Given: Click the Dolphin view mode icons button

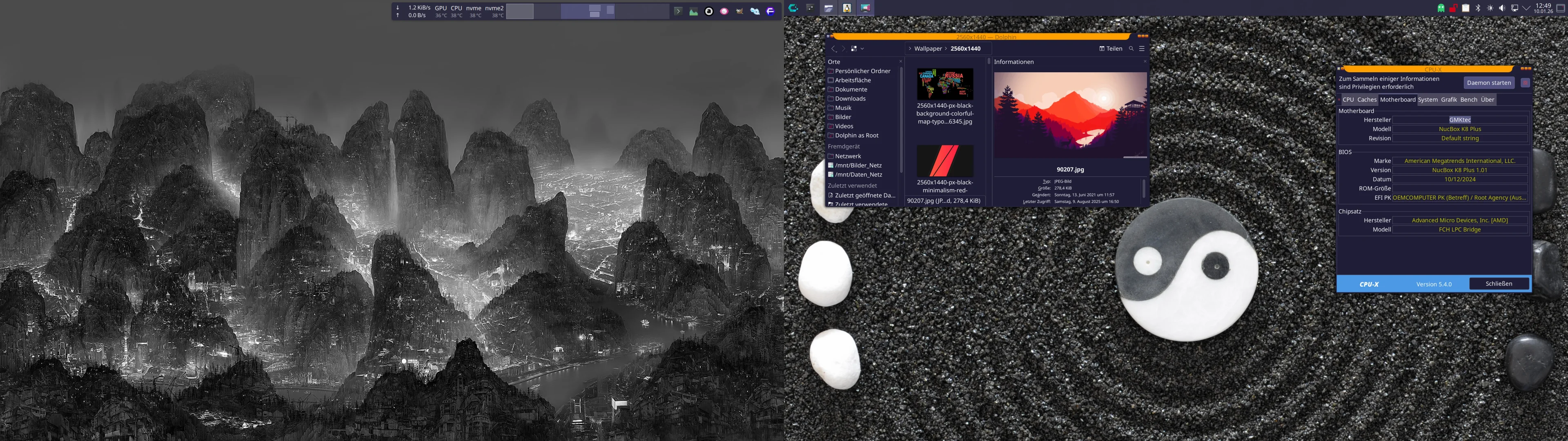Looking at the screenshot, I should coord(853,49).
